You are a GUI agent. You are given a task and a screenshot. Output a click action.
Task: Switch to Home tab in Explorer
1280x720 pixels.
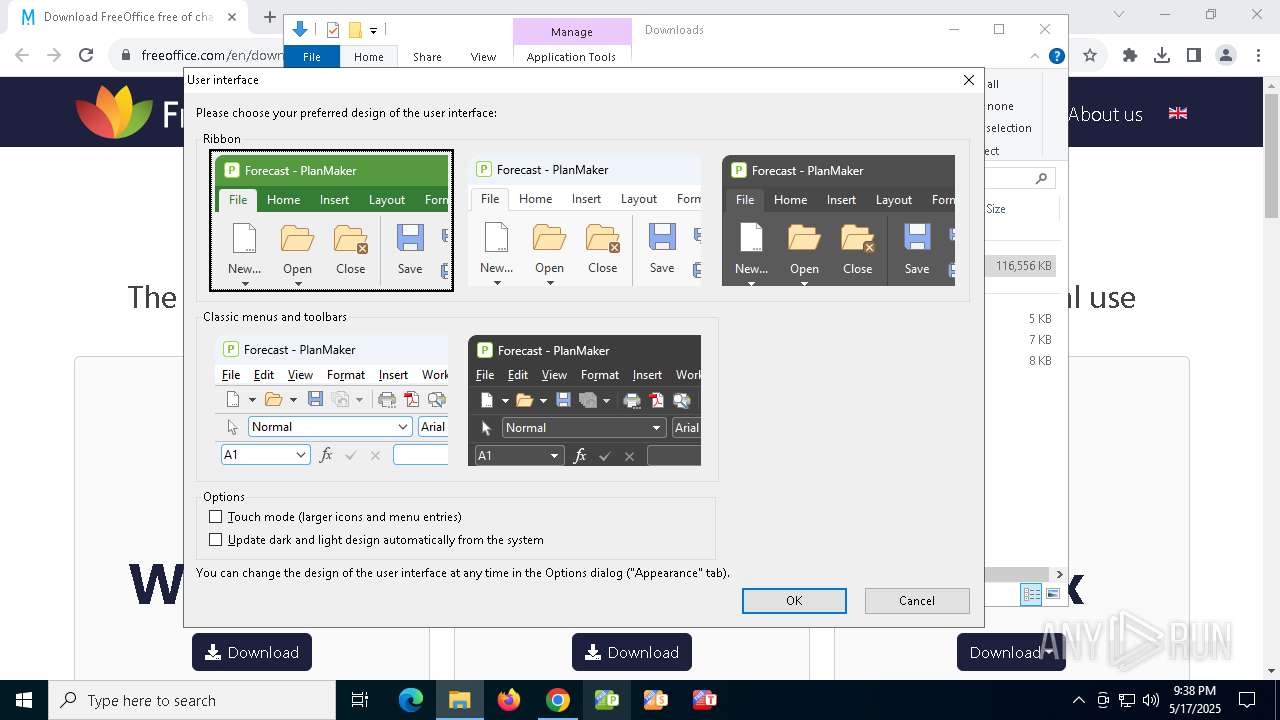click(368, 57)
